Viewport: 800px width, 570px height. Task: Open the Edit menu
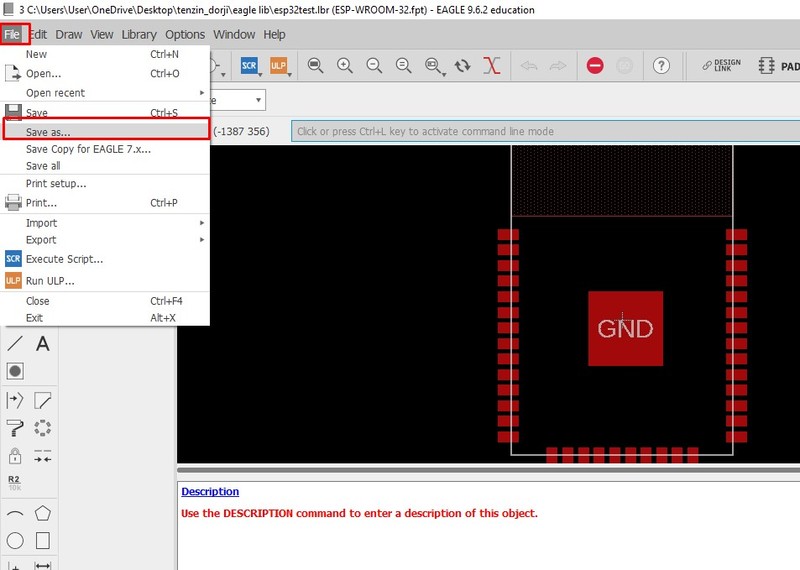38,34
